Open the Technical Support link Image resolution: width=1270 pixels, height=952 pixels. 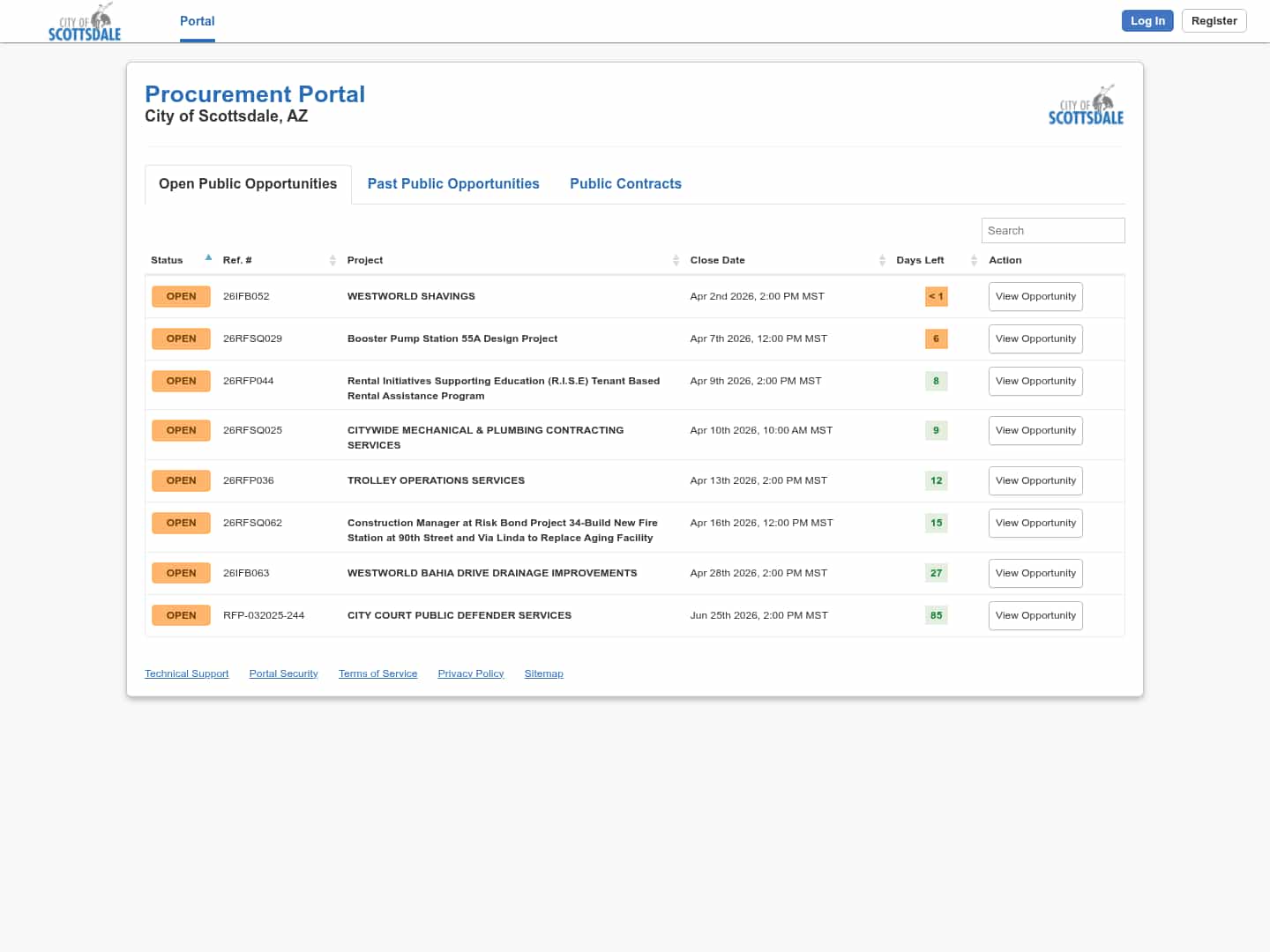pyautogui.click(x=186, y=673)
